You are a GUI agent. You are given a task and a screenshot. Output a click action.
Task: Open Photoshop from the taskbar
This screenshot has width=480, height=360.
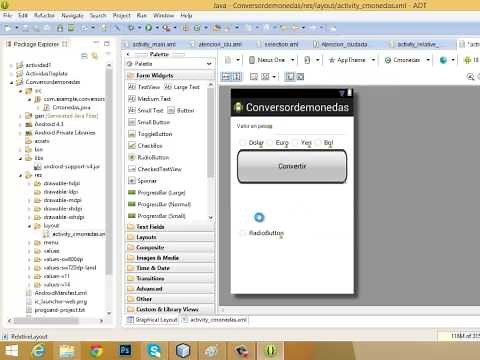[x=125, y=351]
